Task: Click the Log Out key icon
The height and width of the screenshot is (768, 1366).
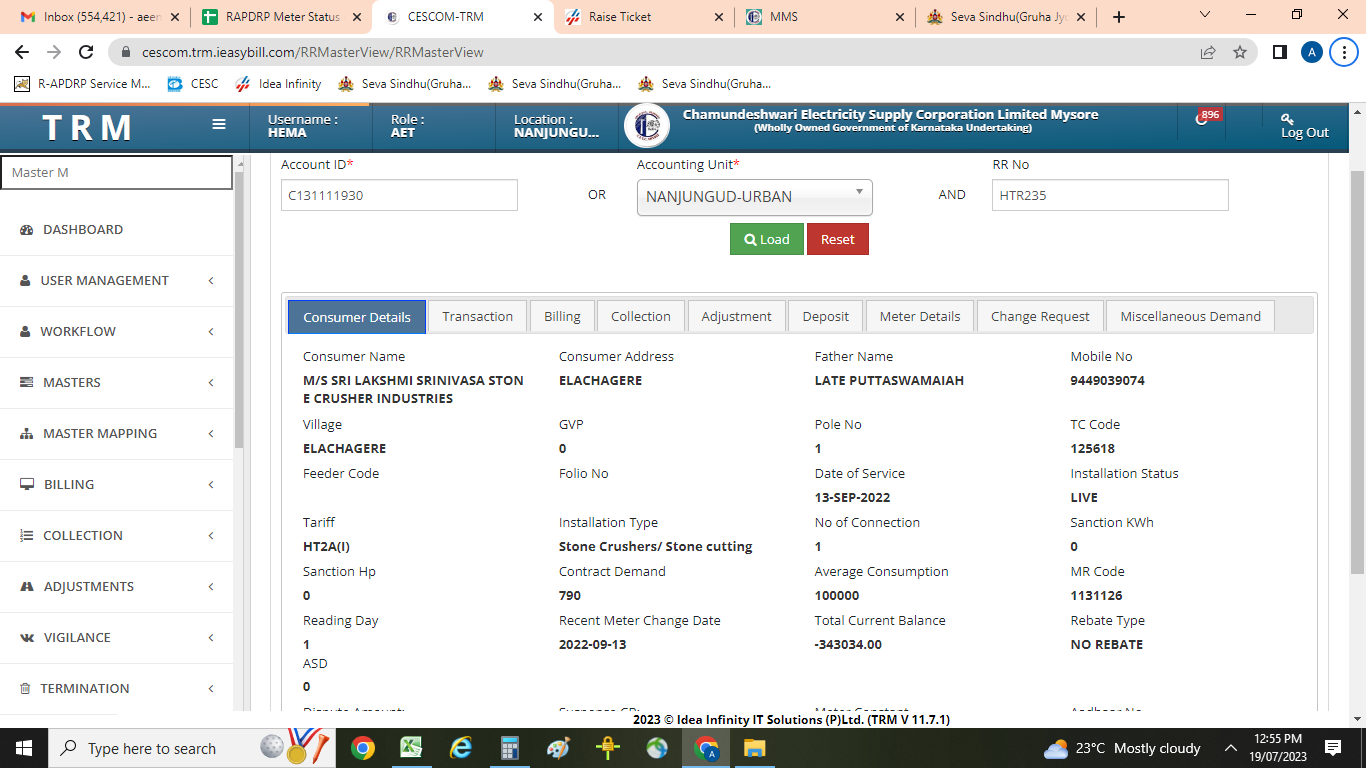Action: 1287,118
